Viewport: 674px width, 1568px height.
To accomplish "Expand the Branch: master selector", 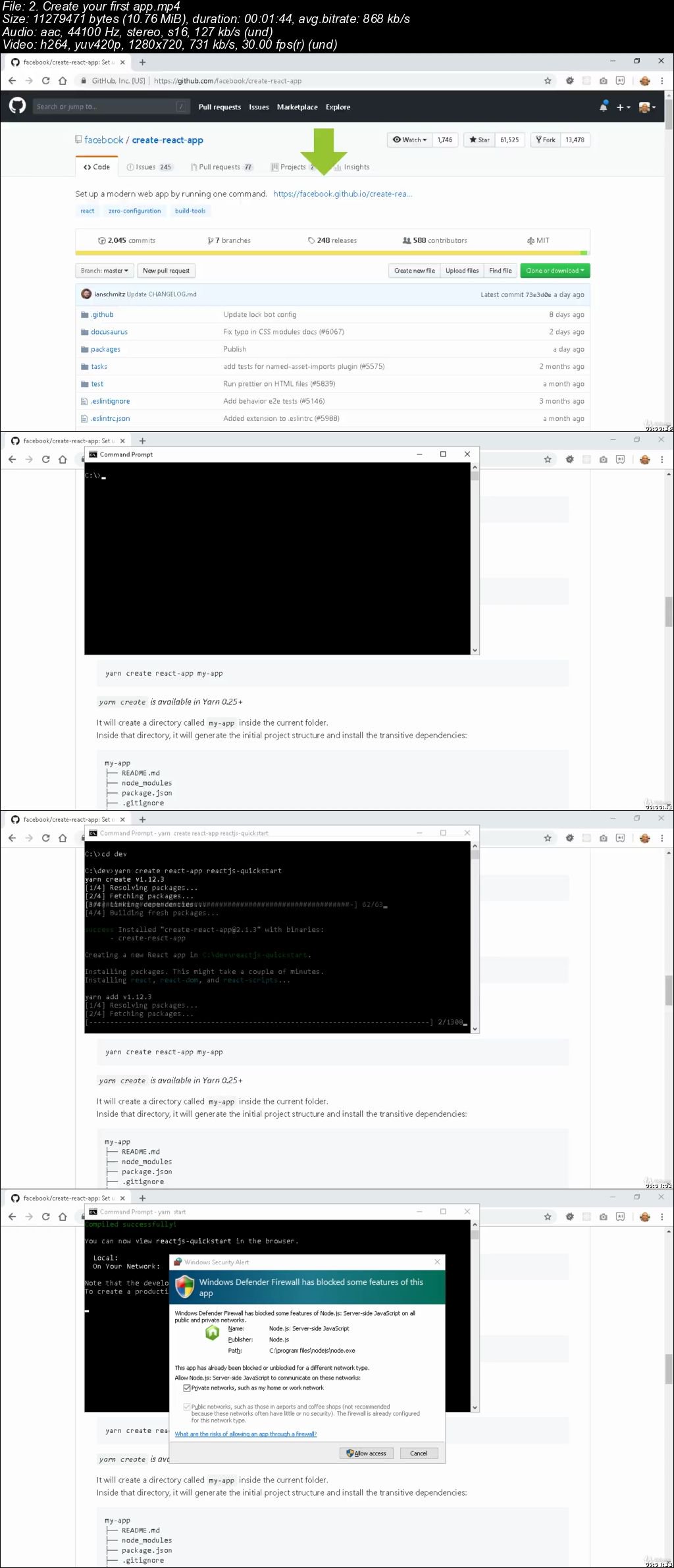I will pos(105,271).
